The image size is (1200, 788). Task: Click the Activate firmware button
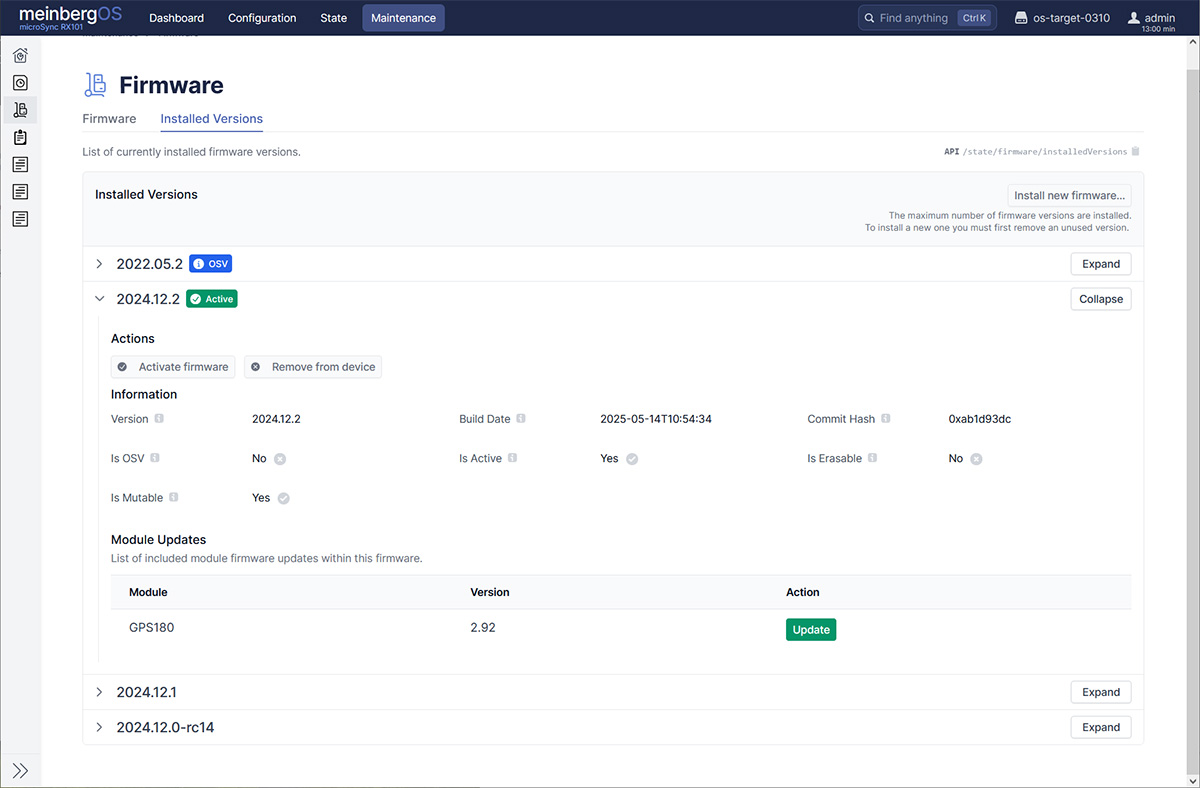174,367
